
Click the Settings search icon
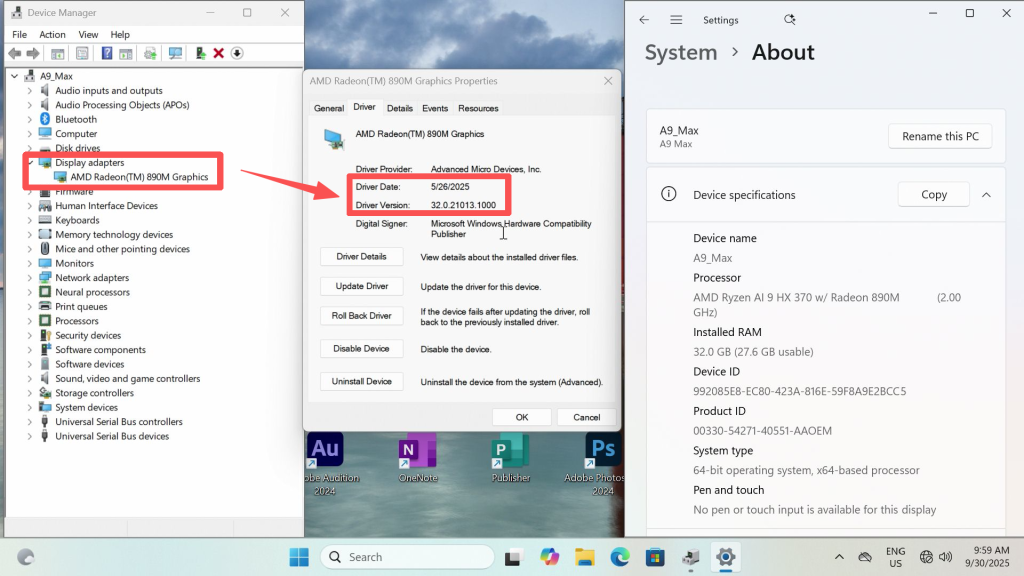790,20
